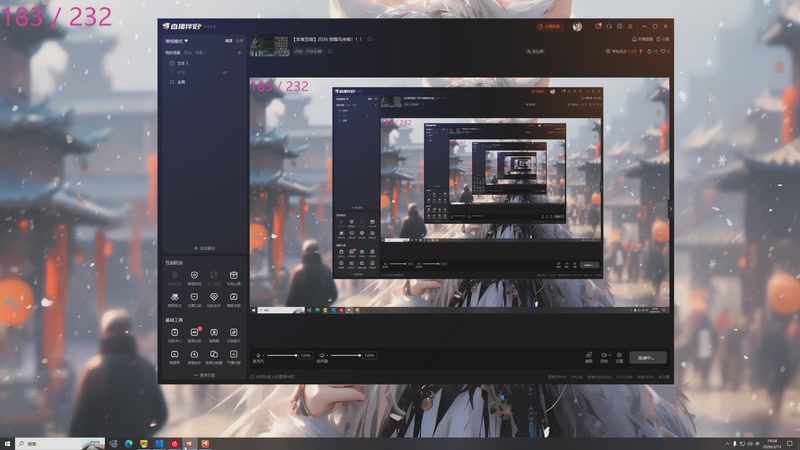
Task: Click the 等级流水 level stats entry
Action: click(x=624, y=52)
